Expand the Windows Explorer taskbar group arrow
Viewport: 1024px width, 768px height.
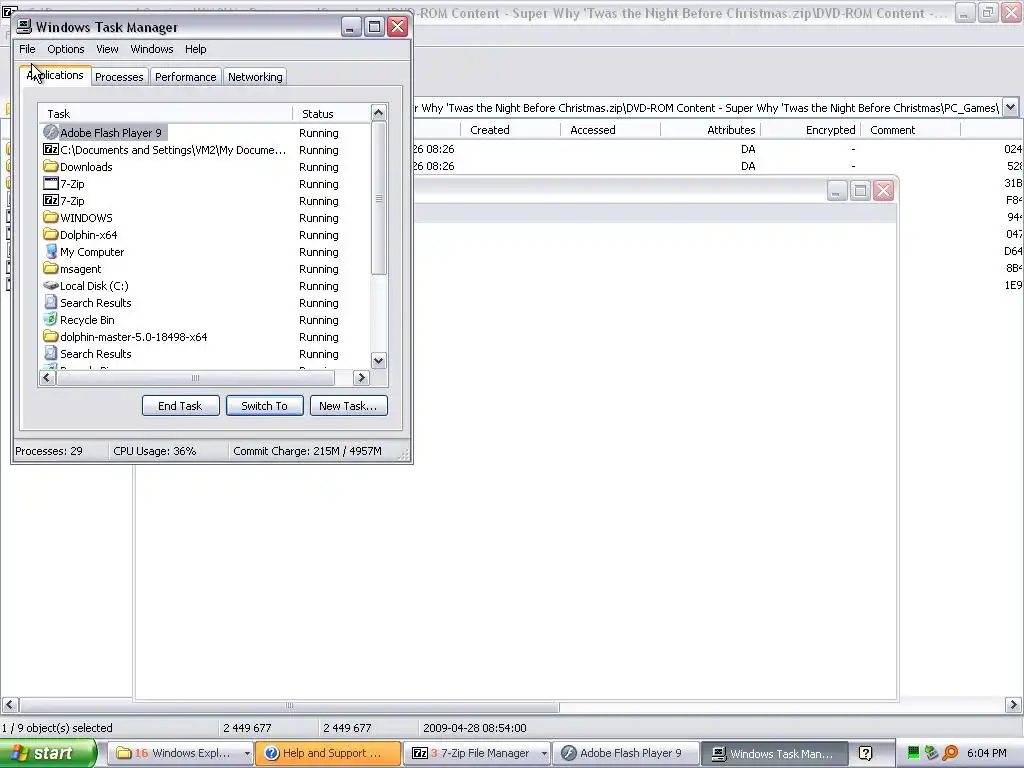(x=247, y=754)
